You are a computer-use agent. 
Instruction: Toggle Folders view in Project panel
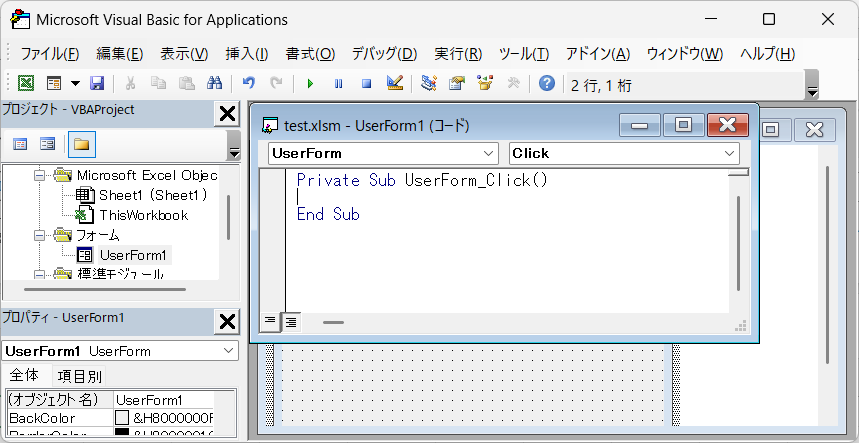coord(82,145)
